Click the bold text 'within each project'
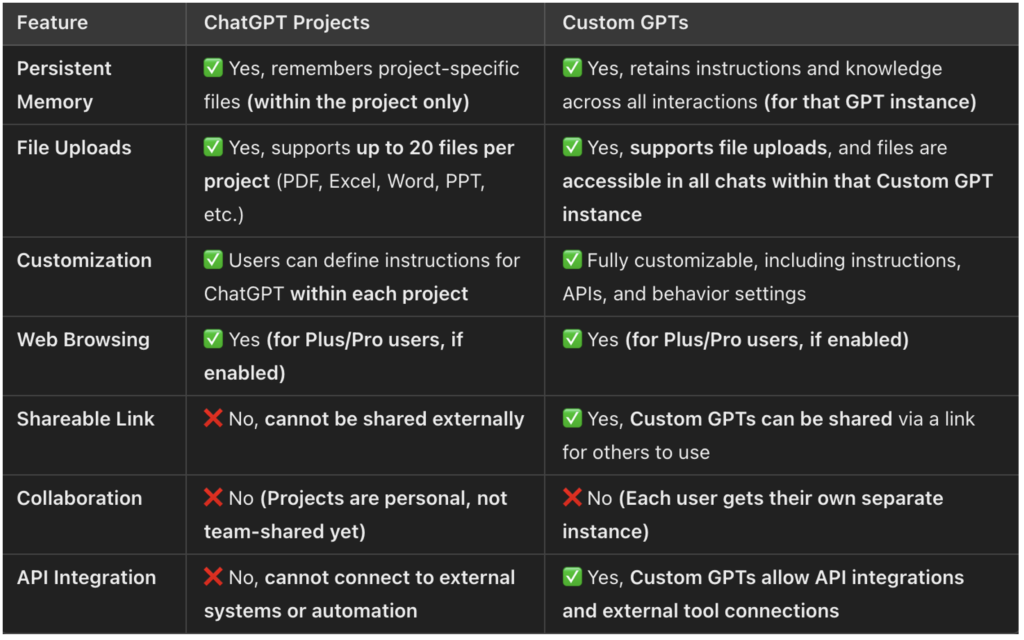The height and width of the screenshot is (640, 1024). tap(379, 294)
